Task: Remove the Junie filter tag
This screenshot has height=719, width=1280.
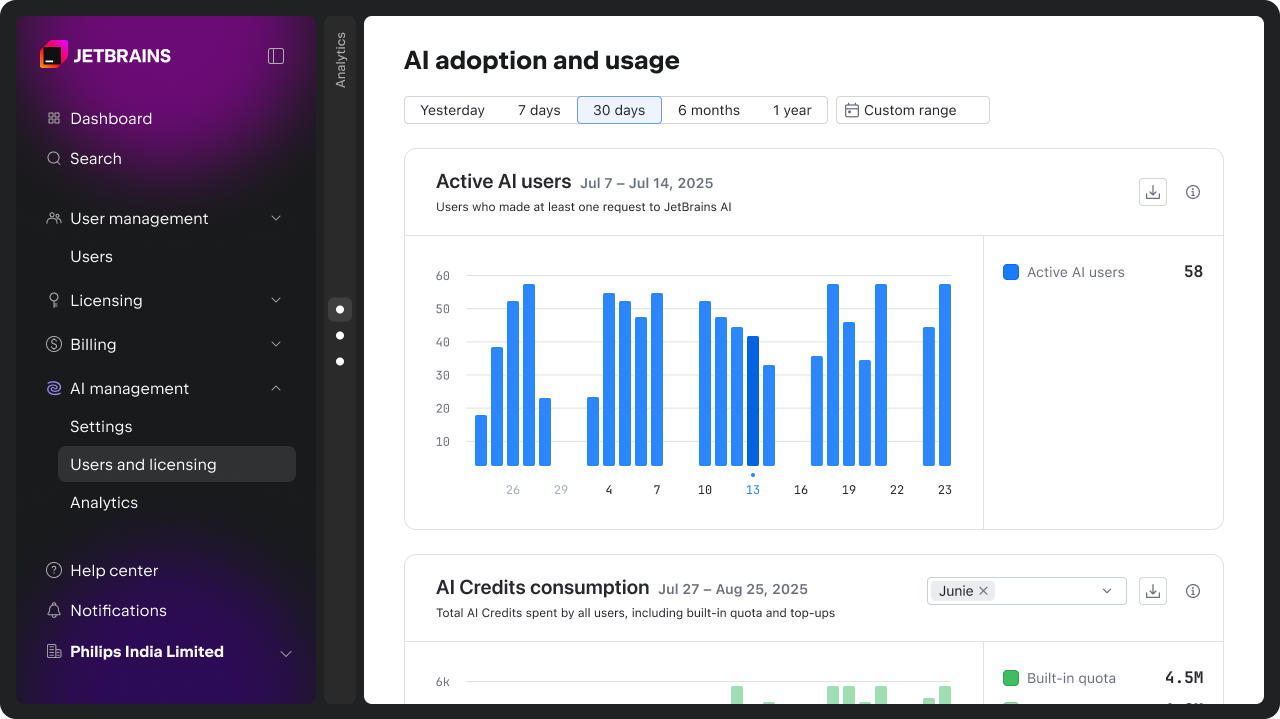Action: click(x=984, y=591)
